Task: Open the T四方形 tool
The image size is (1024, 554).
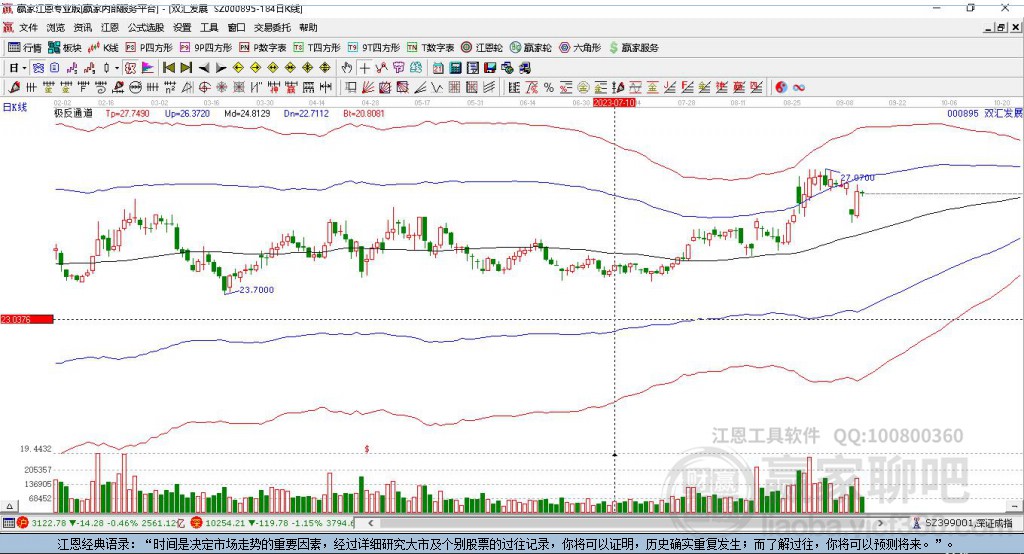Action: coord(317,48)
